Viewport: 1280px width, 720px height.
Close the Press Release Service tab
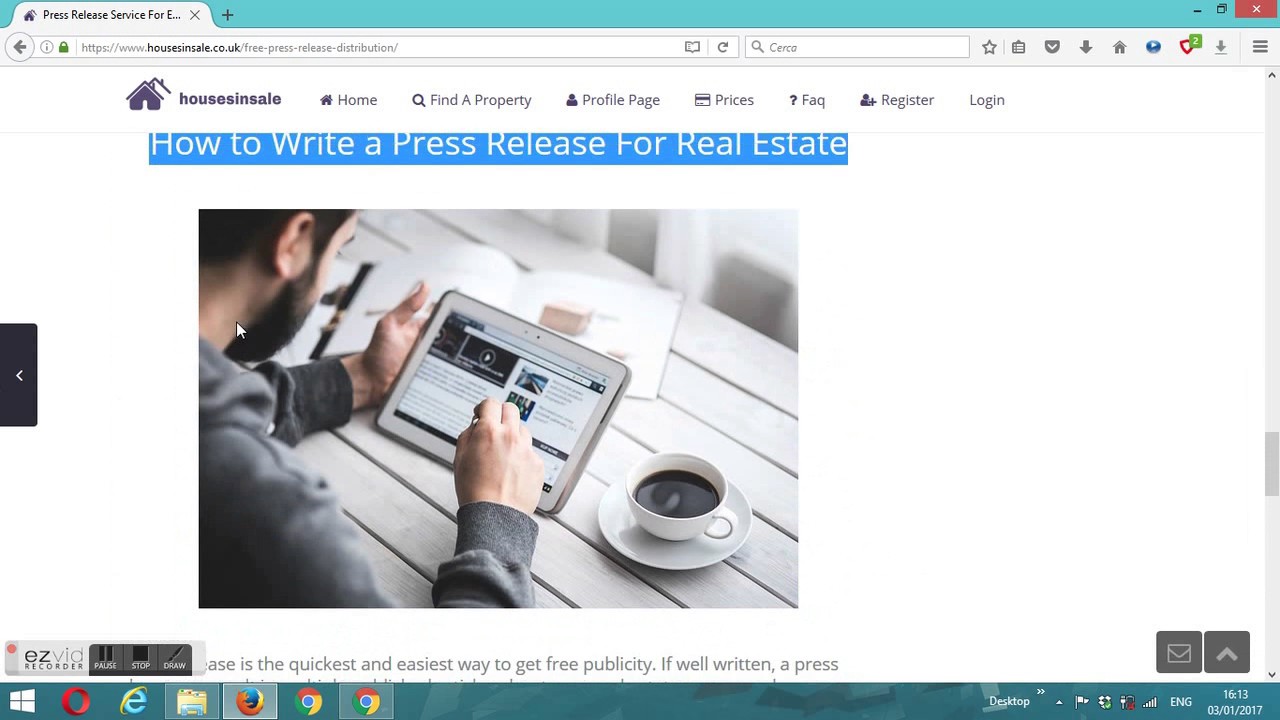coord(195,15)
